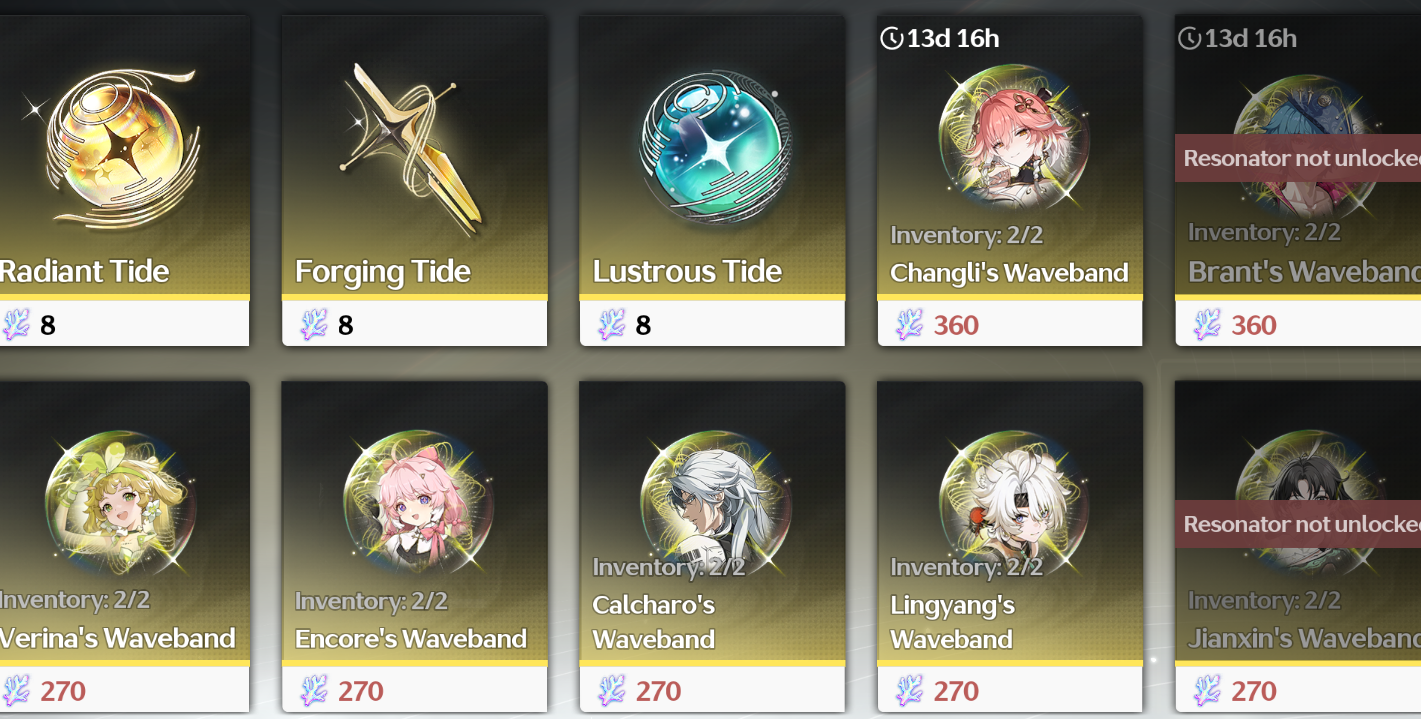1421x719 pixels.
Task: Click the Resonator not unlocked banner on Brant's card
Action: (1298, 158)
